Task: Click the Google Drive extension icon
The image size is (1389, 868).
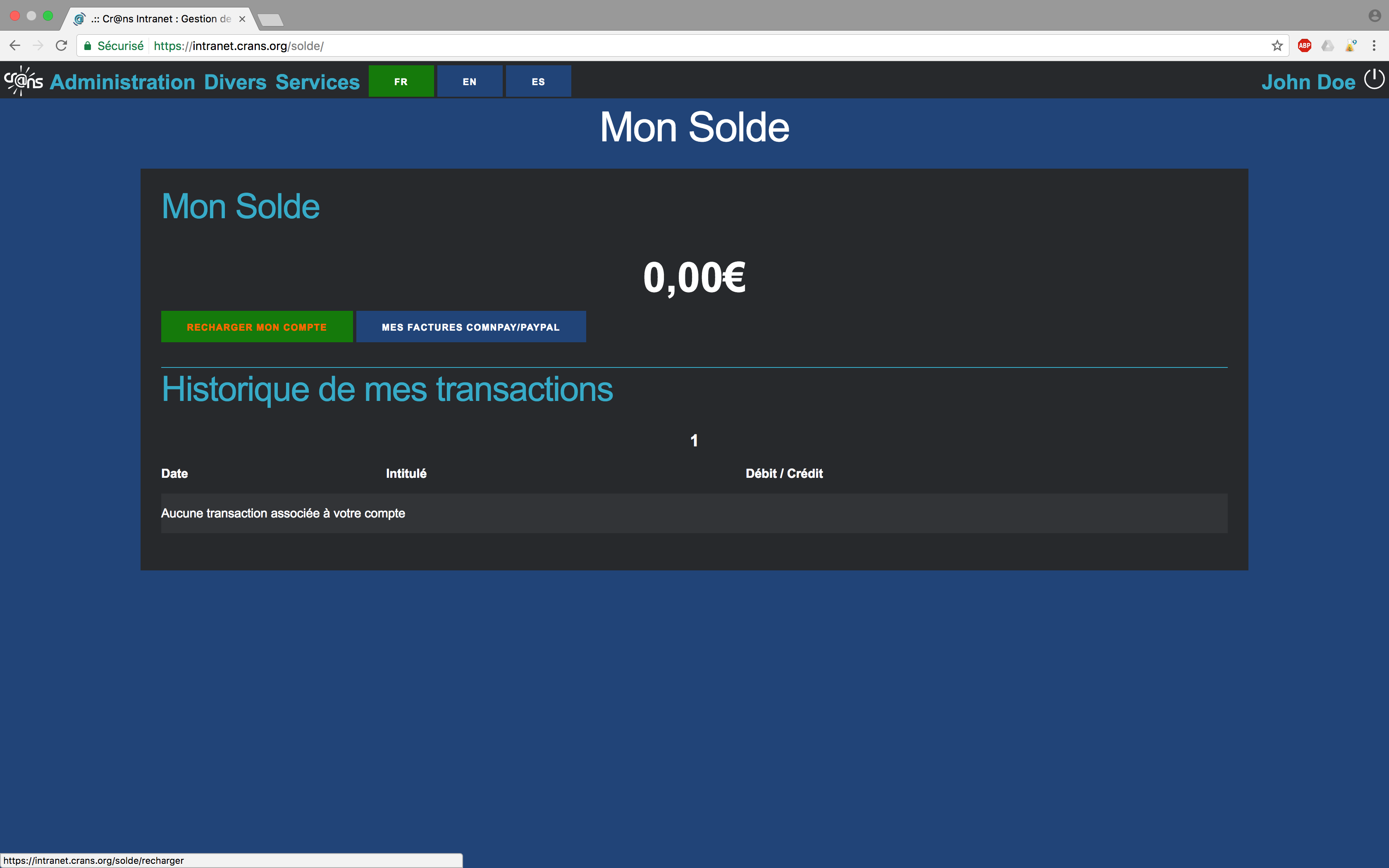Action: point(1327,46)
